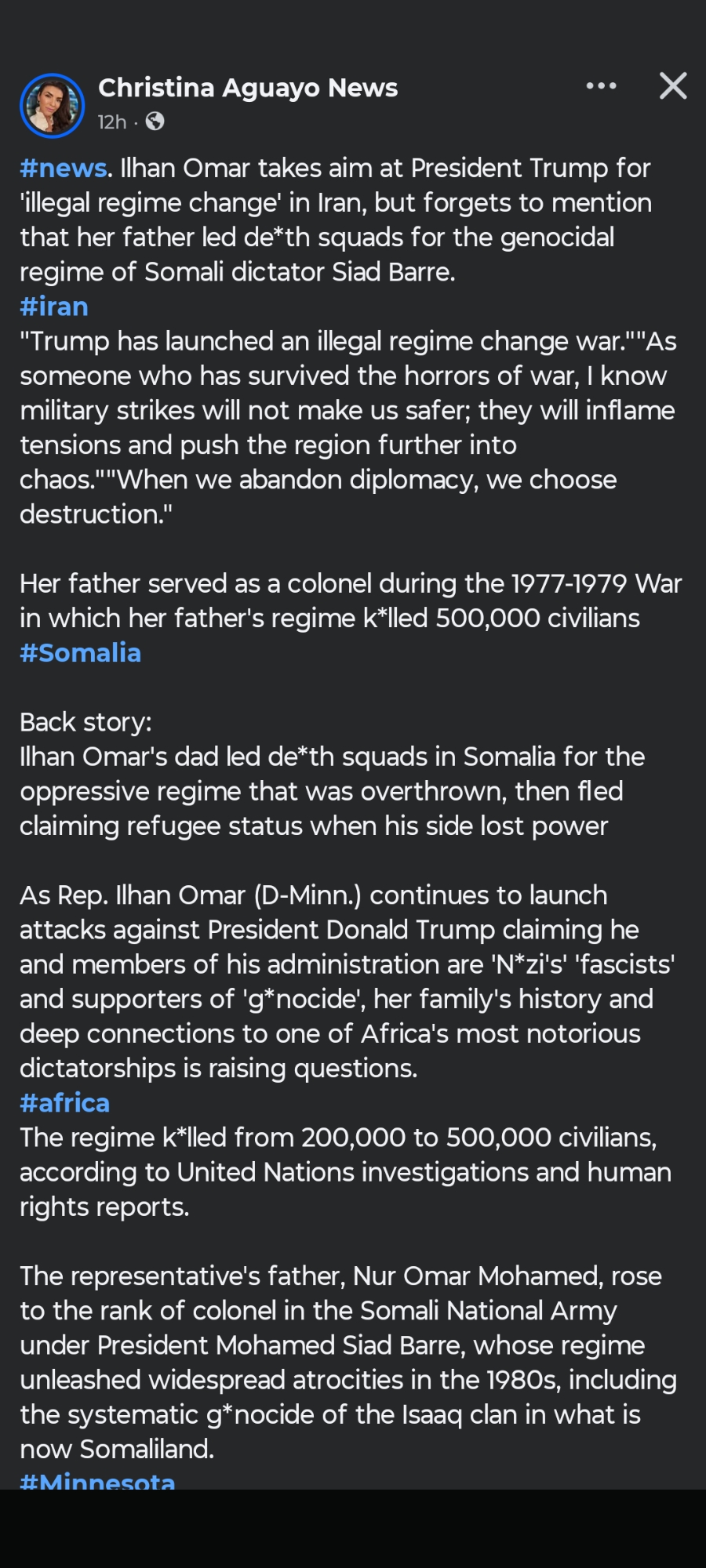Close the post with the X icon
The width and height of the screenshot is (706, 1568).
tap(673, 86)
